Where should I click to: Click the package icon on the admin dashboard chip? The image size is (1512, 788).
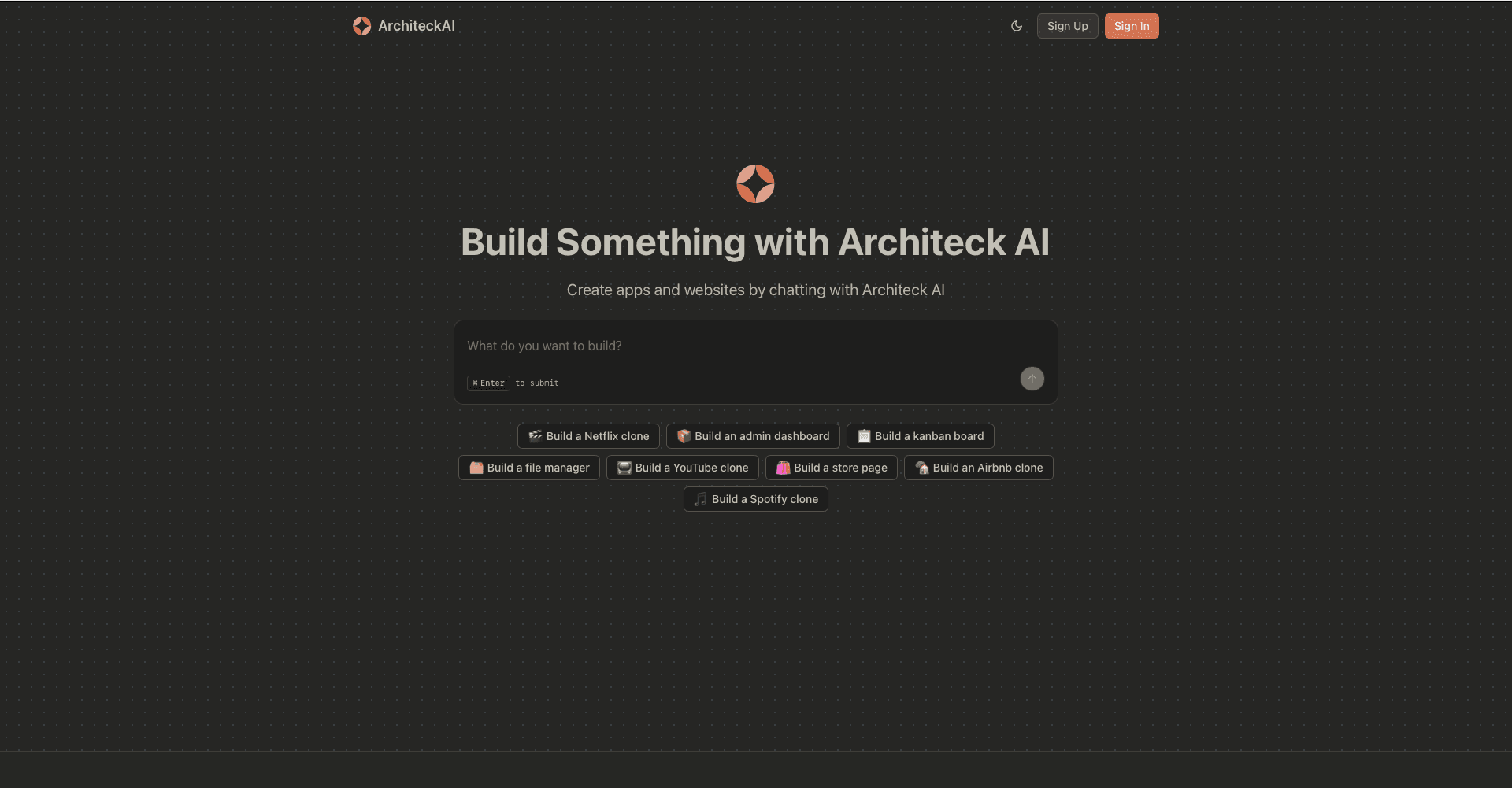pyautogui.click(x=684, y=435)
